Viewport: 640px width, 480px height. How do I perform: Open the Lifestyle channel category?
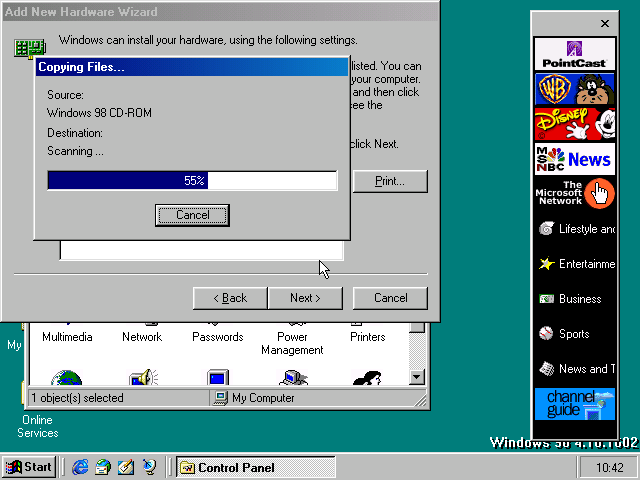575,229
